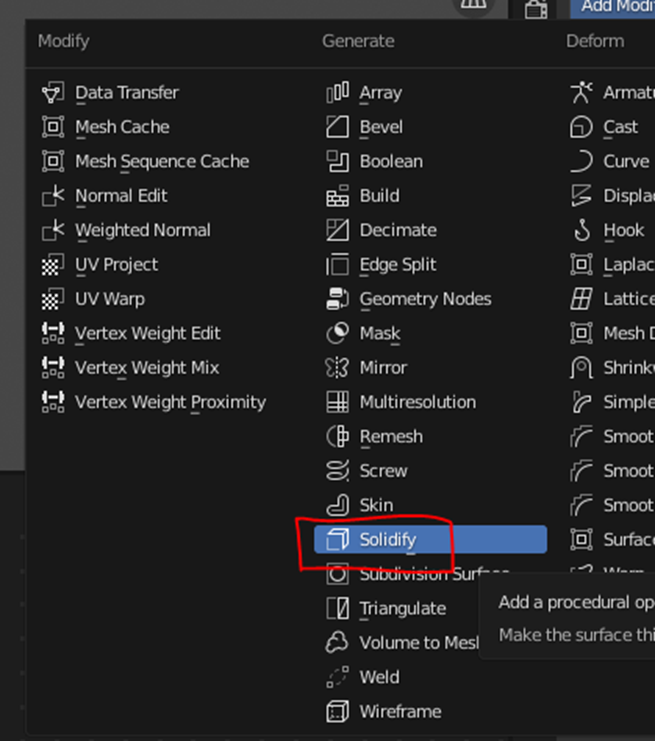
Task: Open the Add Modifier dropdown
Action: pos(612,8)
